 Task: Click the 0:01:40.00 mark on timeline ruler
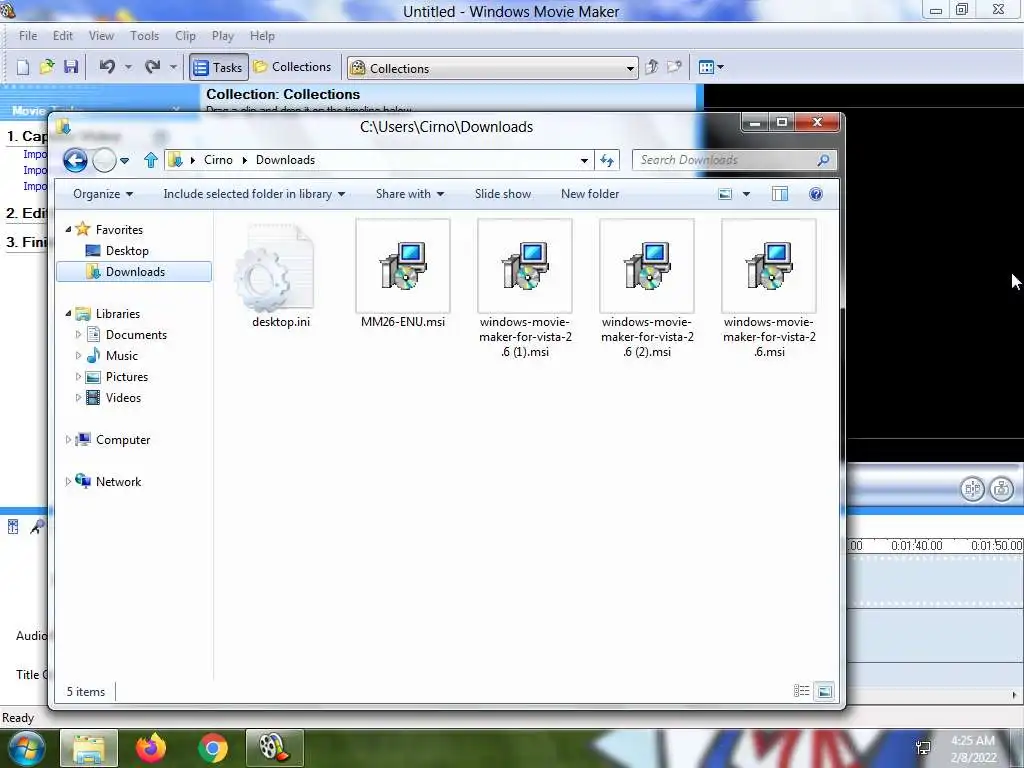tap(916, 545)
